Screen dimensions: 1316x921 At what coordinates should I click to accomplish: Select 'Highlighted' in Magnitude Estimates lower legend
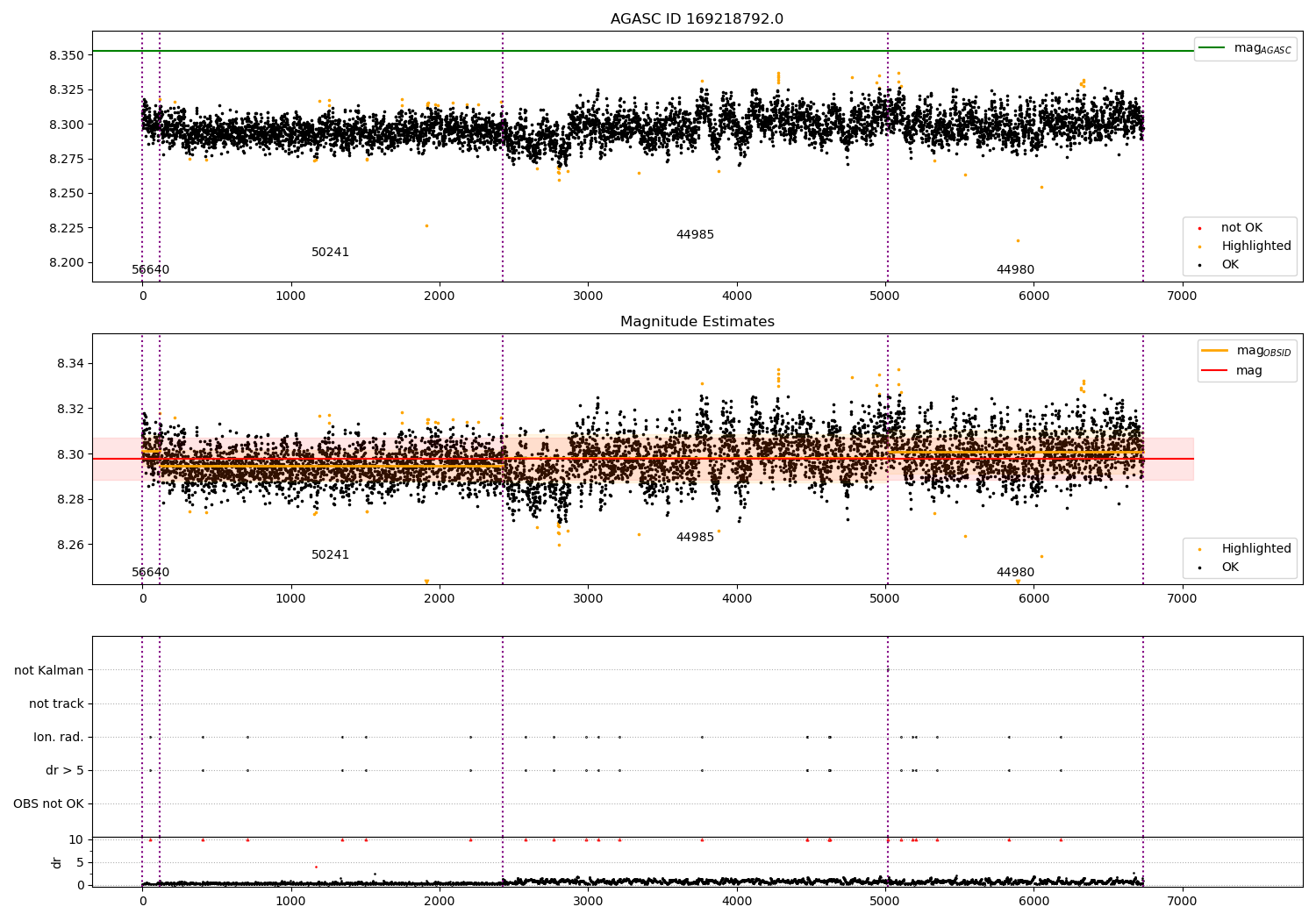[x=1256, y=549]
